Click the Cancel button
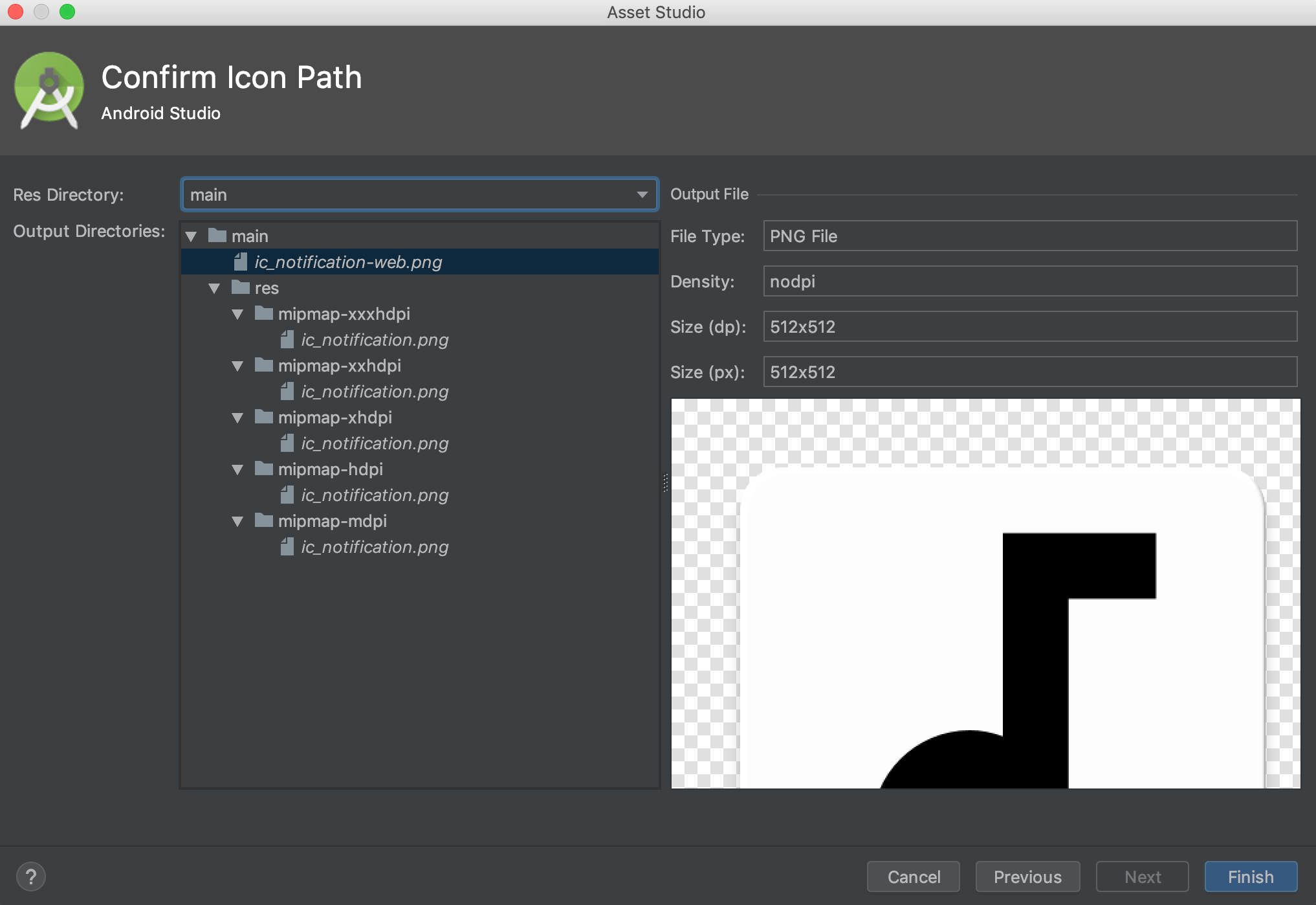 (913, 877)
